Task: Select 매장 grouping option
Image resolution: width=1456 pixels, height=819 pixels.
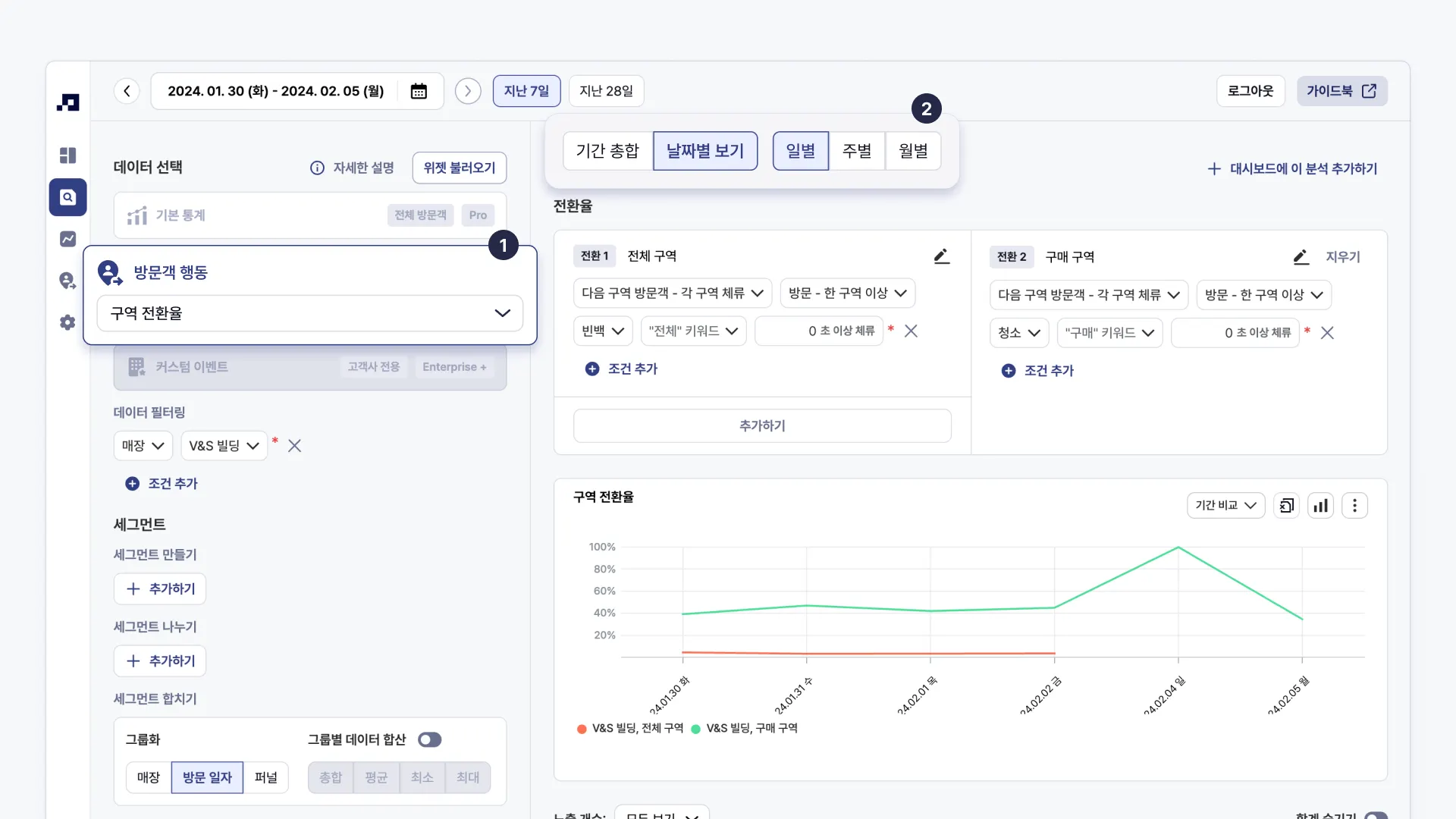Action: 149,777
